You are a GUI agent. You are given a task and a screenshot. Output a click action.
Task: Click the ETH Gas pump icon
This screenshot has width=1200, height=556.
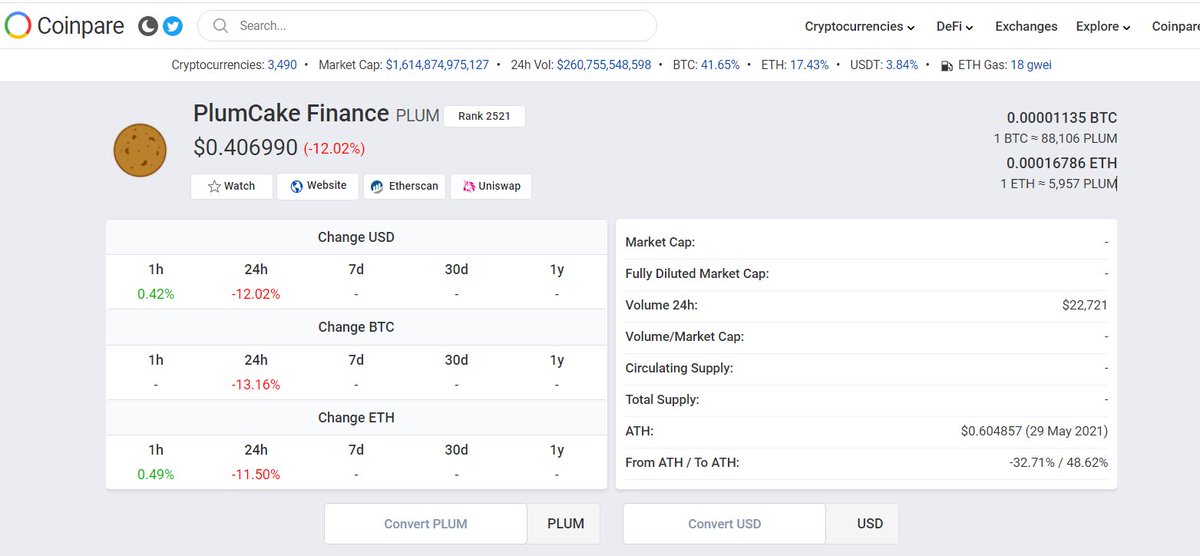pos(947,65)
